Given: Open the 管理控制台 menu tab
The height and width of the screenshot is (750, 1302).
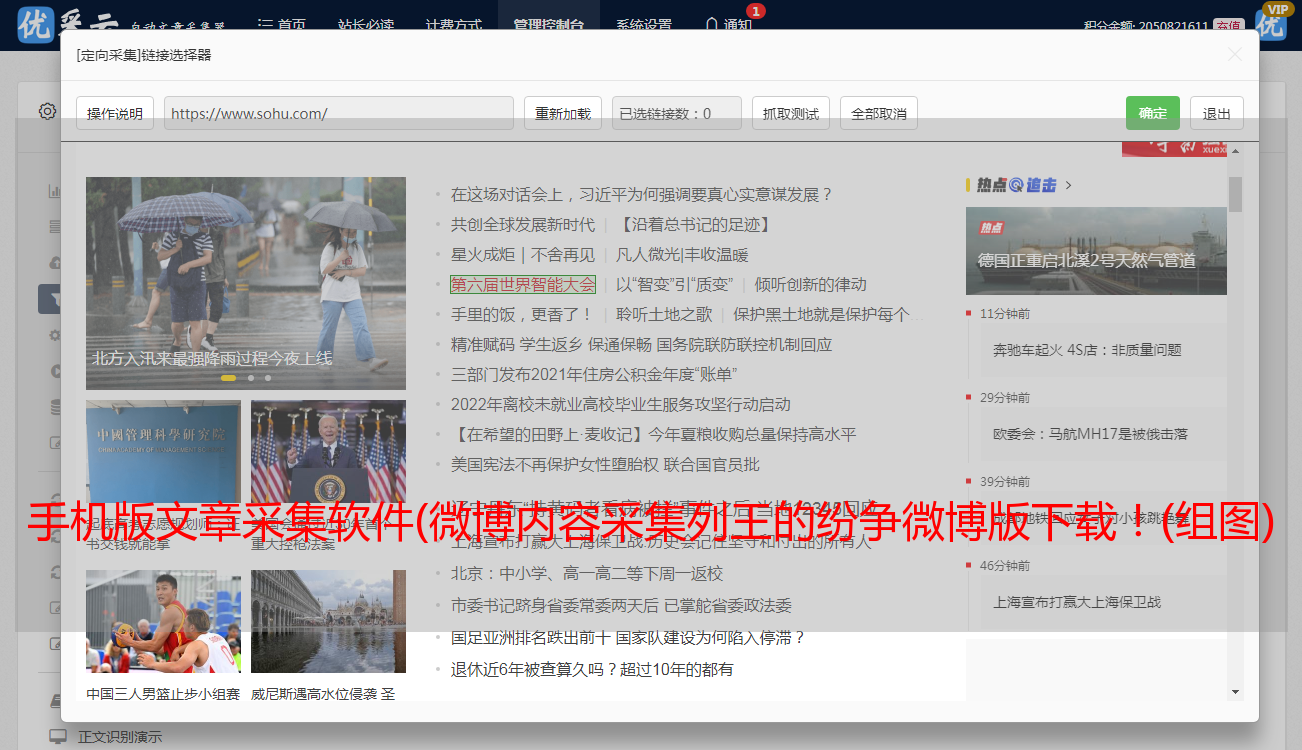Looking at the screenshot, I should (x=550, y=25).
